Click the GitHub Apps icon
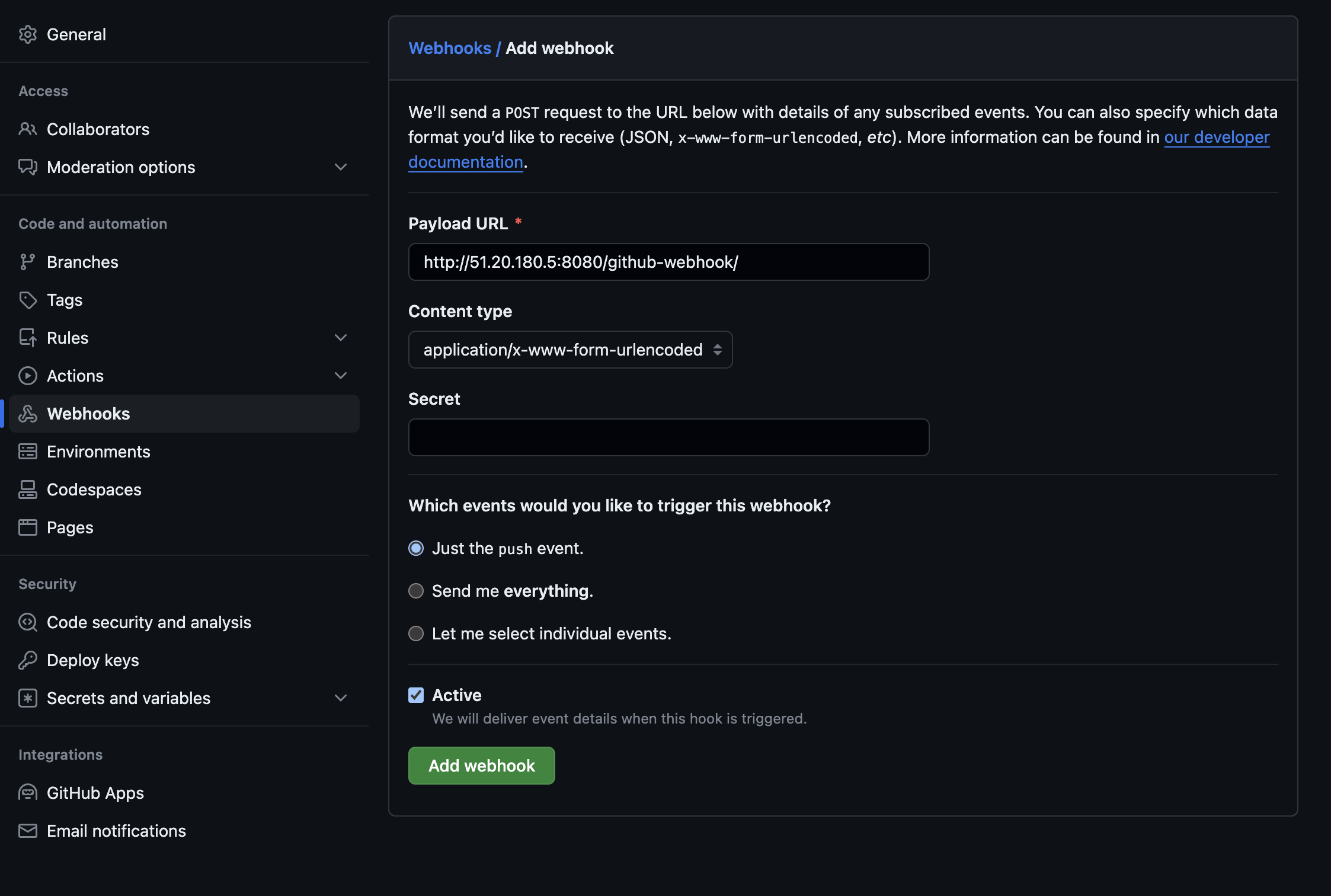Viewport: 1331px width, 896px height. [28, 793]
